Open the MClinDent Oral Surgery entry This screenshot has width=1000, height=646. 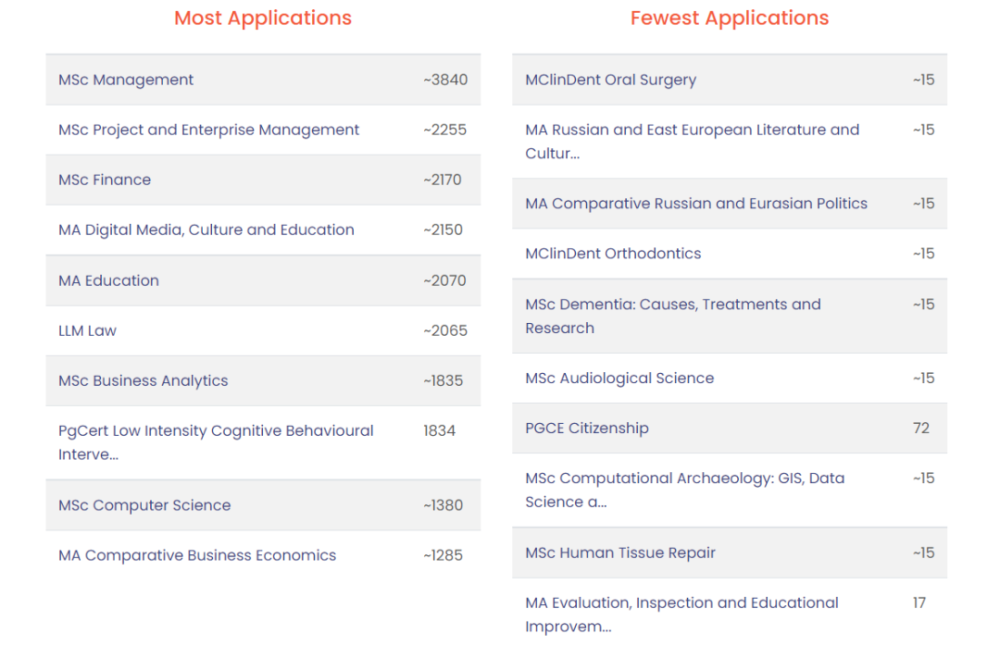[730, 80]
